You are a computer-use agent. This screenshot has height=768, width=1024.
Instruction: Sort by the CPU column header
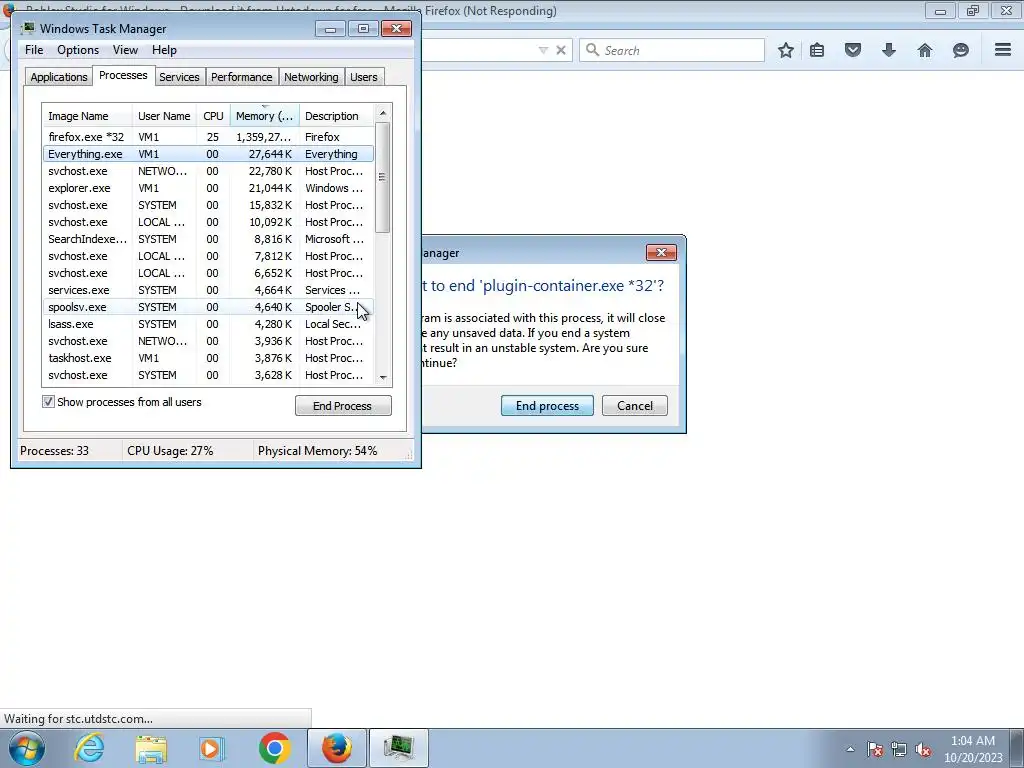(x=213, y=116)
